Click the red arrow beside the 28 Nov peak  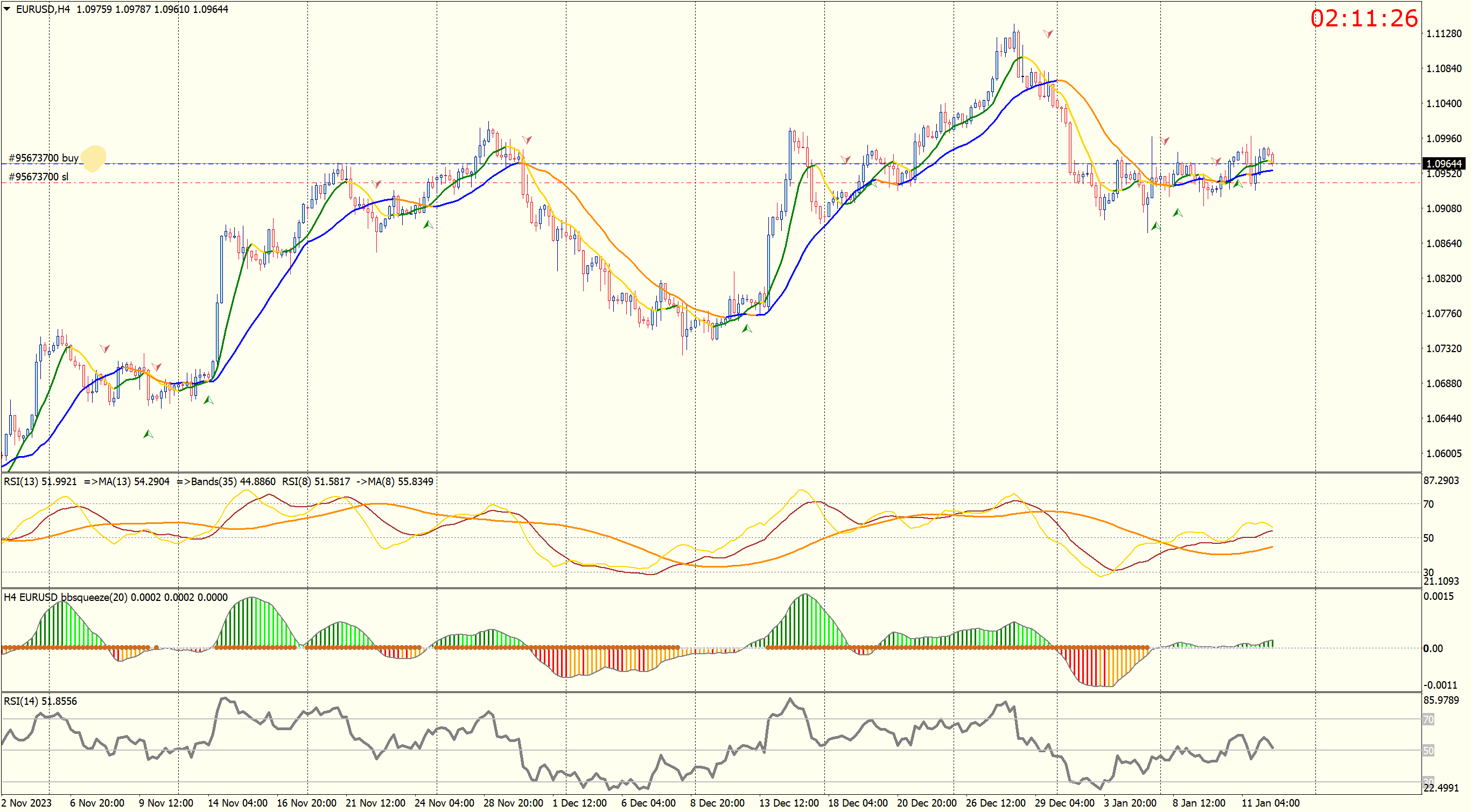(x=527, y=139)
